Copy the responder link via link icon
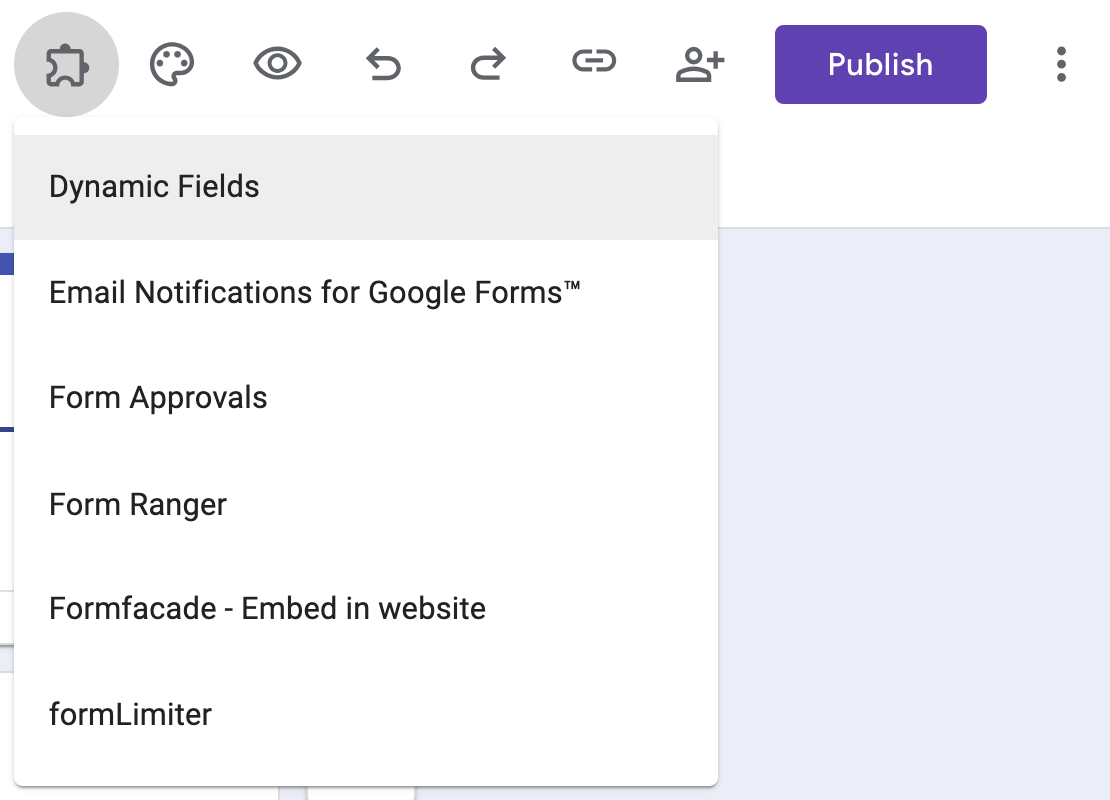 point(593,63)
